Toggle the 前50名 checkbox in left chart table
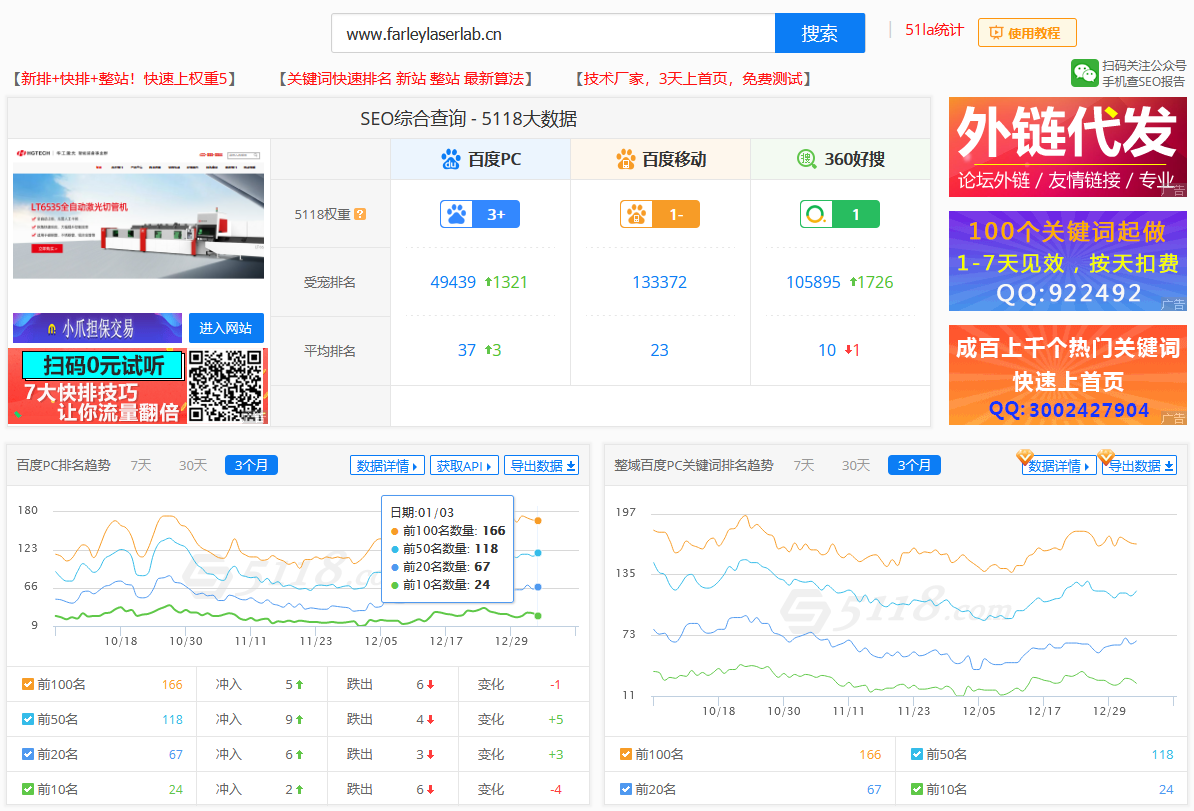Image resolution: width=1194 pixels, height=811 pixels. coord(28,720)
